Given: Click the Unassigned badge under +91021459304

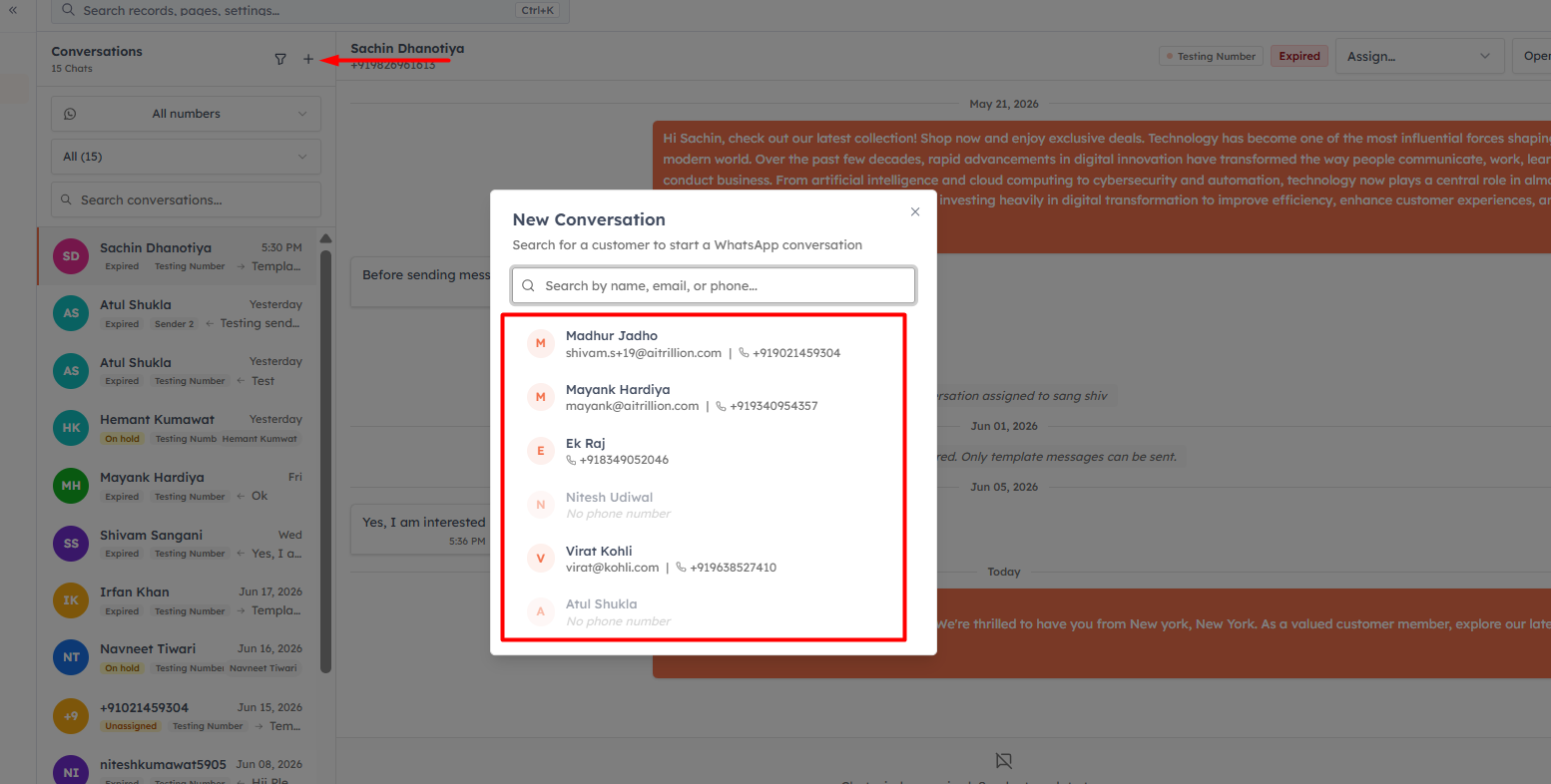Looking at the screenshot, I should click(x=131, y=726).
